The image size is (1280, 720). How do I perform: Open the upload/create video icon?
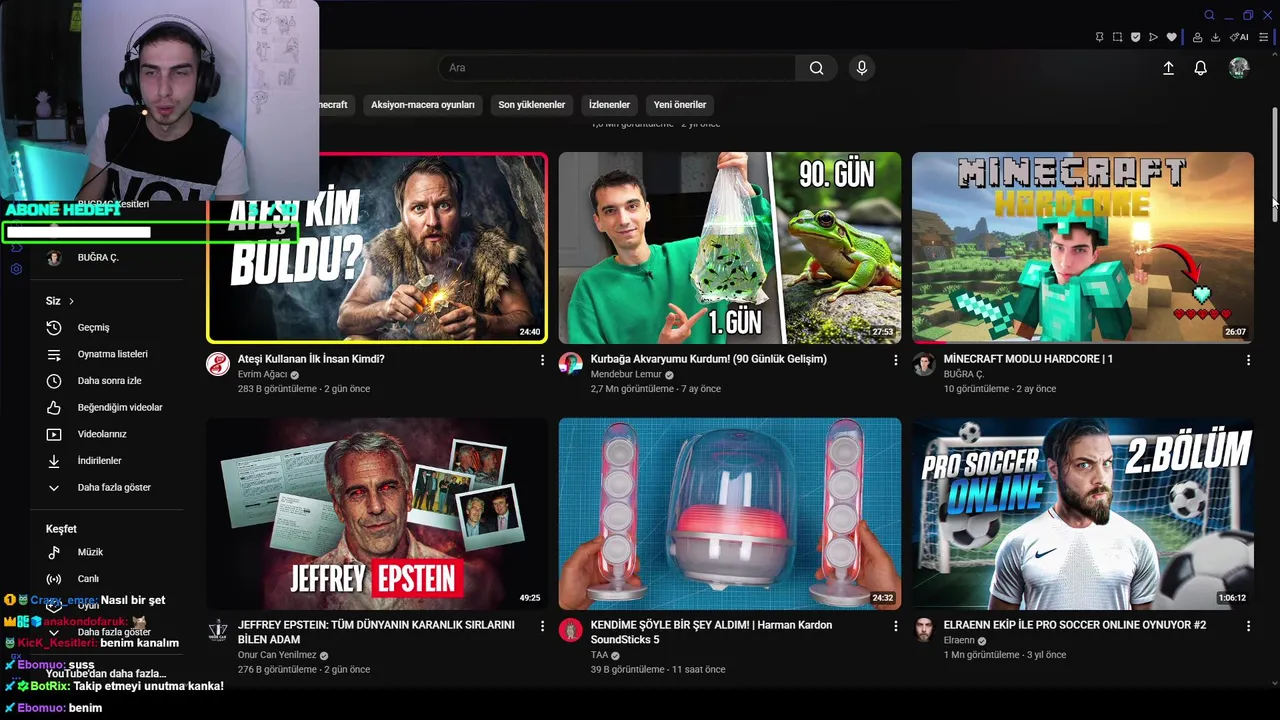tap(1168, 68)
